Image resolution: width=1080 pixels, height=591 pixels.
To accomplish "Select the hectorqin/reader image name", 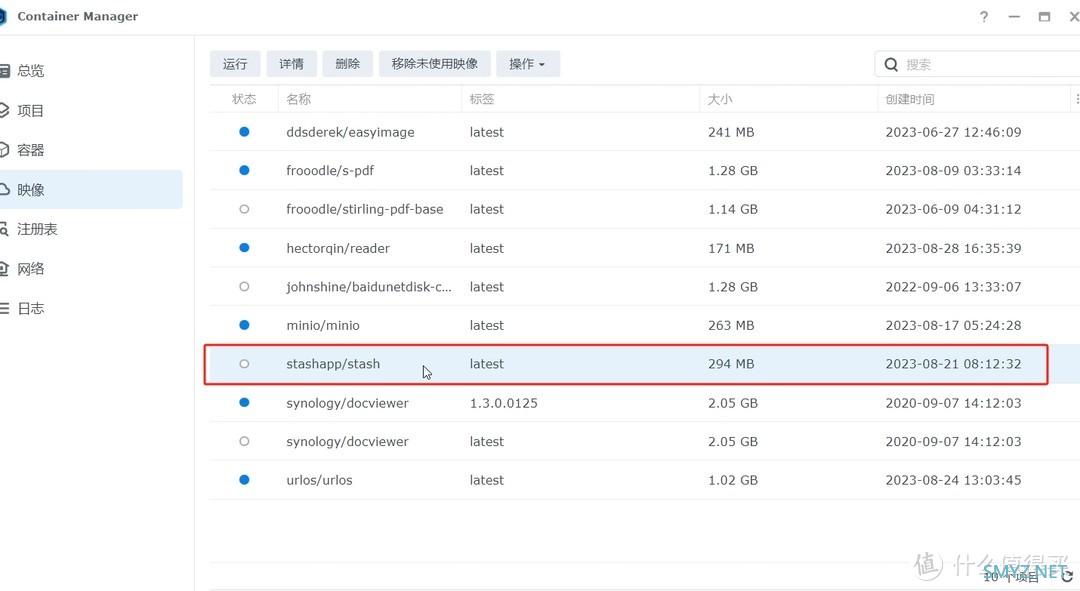I will (x=338, y=249).
